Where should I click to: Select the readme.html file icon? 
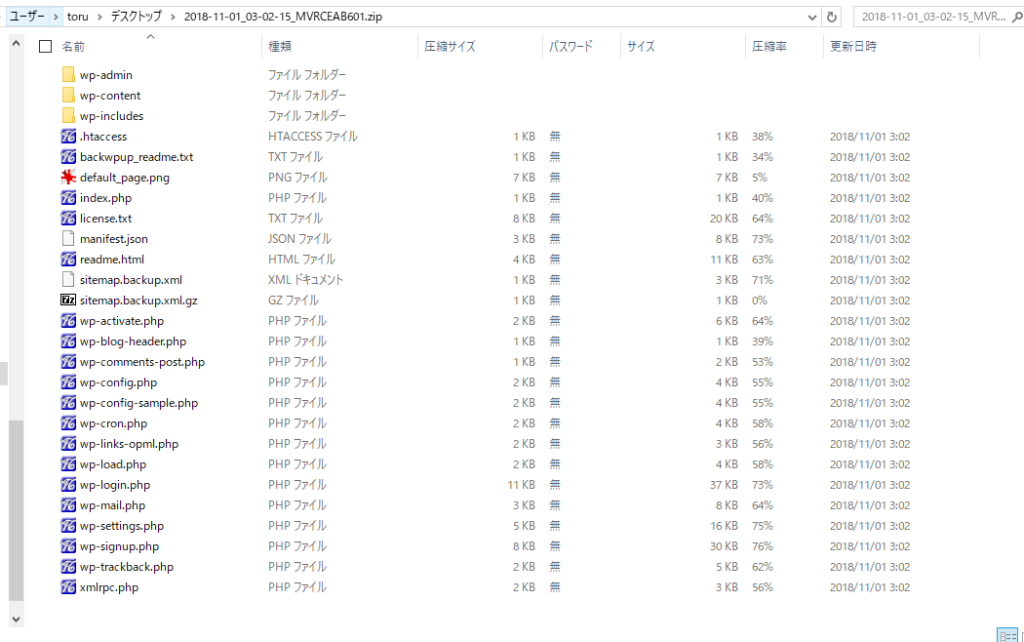click(x=68, y=259)
